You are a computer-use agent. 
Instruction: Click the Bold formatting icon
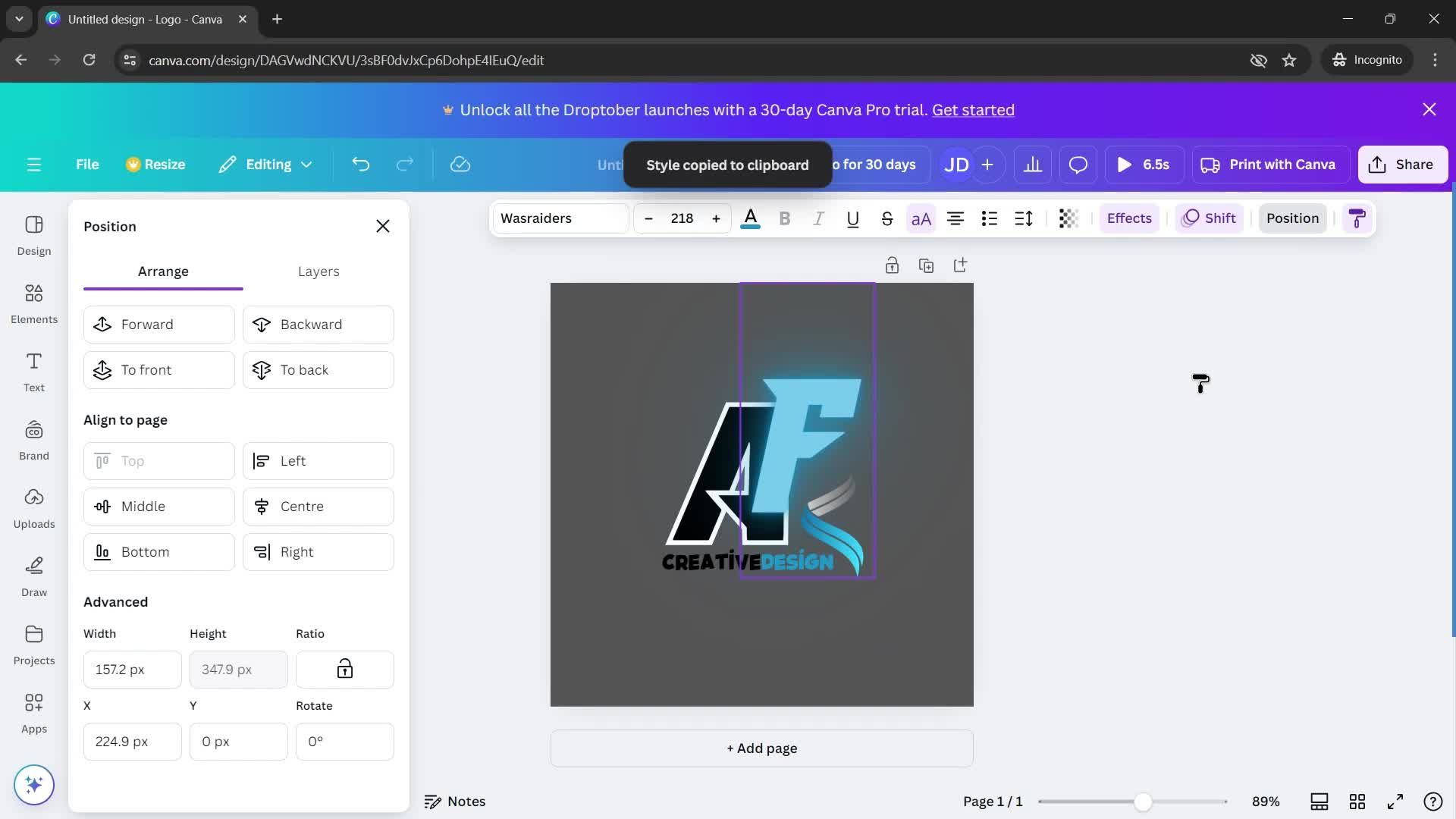[783, 218]
